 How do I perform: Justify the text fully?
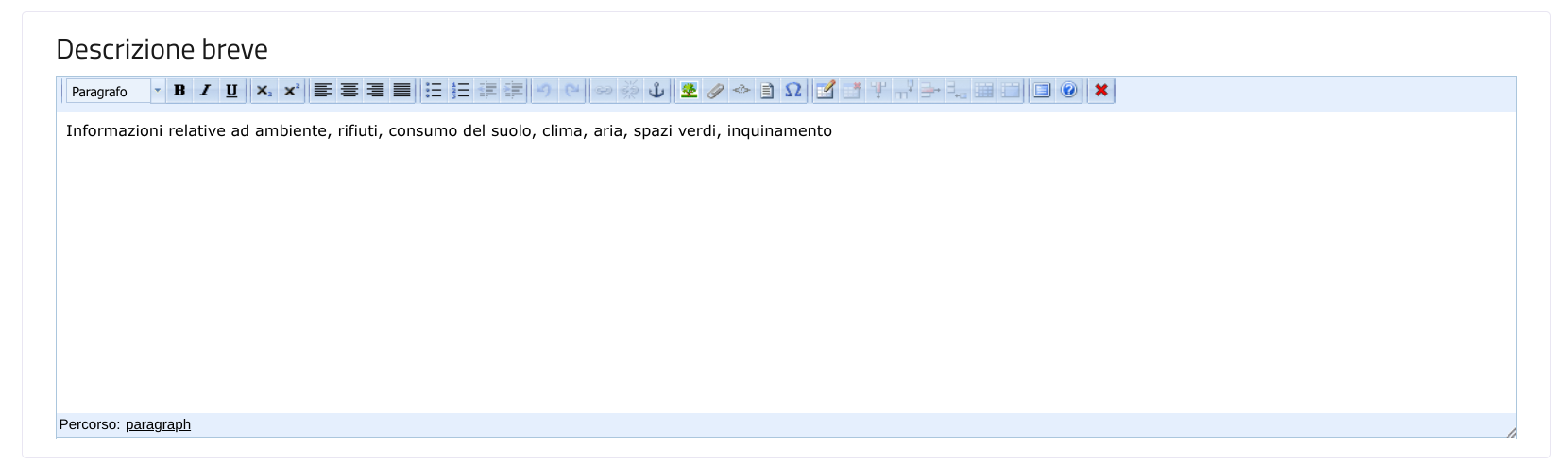click(x=402, y=91)
